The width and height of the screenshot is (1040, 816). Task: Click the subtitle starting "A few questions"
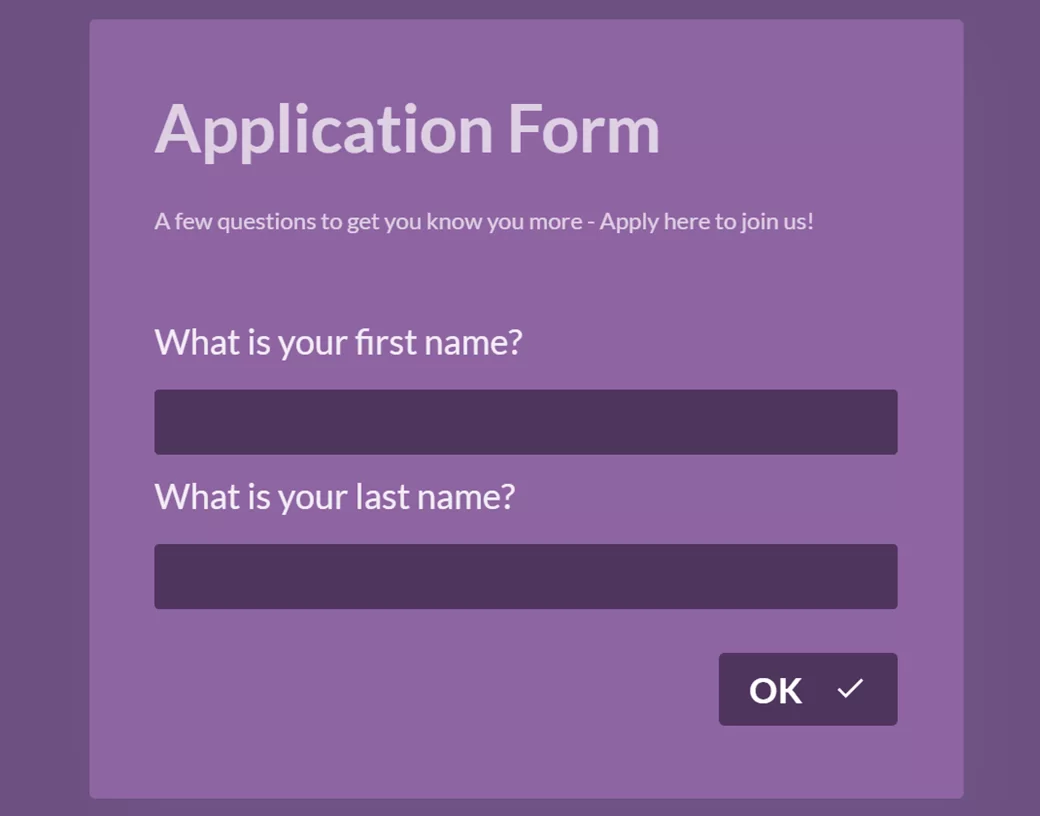[x=484, y=221]
